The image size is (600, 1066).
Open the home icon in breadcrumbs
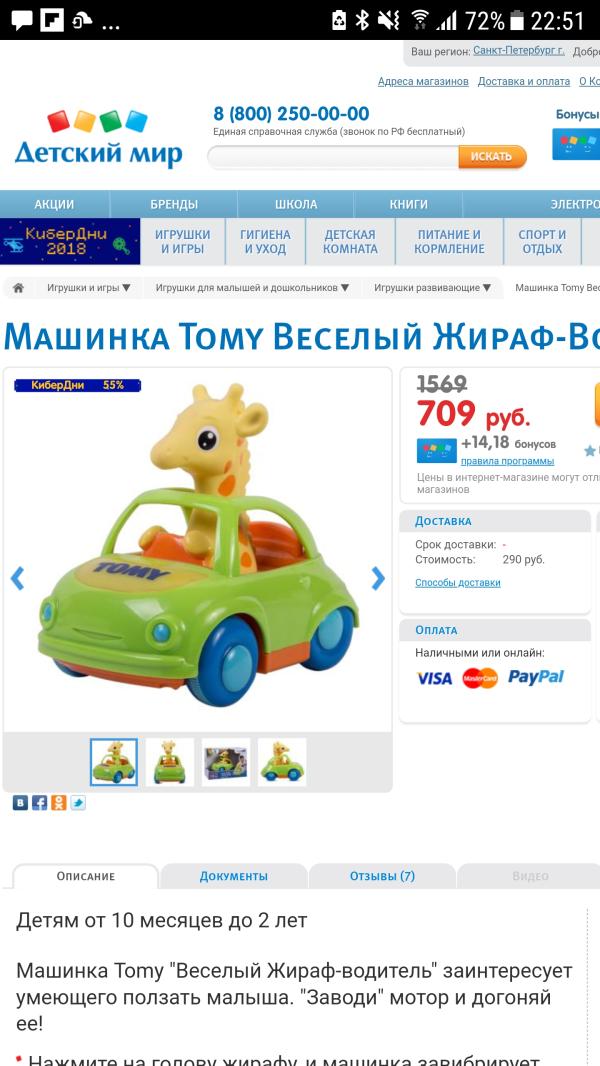coord(18,288)
